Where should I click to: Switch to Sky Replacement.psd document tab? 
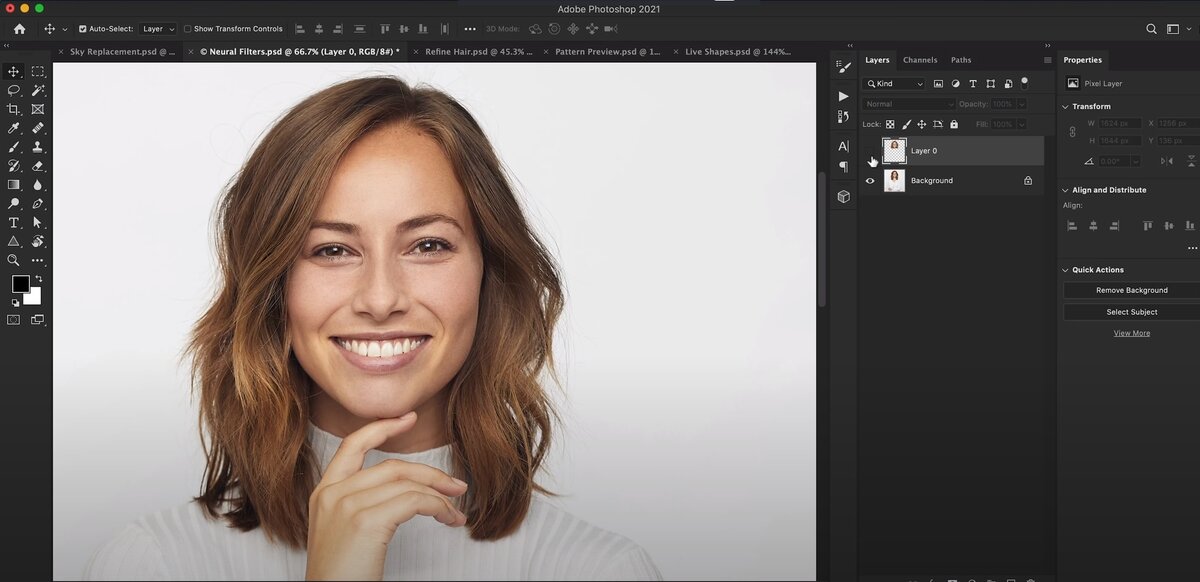click(x=122, y=51)
